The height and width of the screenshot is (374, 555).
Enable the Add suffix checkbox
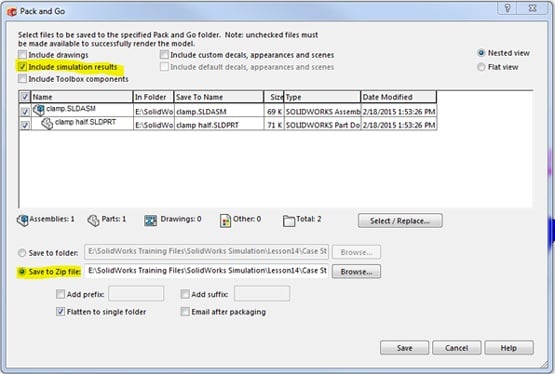[185, 294]
